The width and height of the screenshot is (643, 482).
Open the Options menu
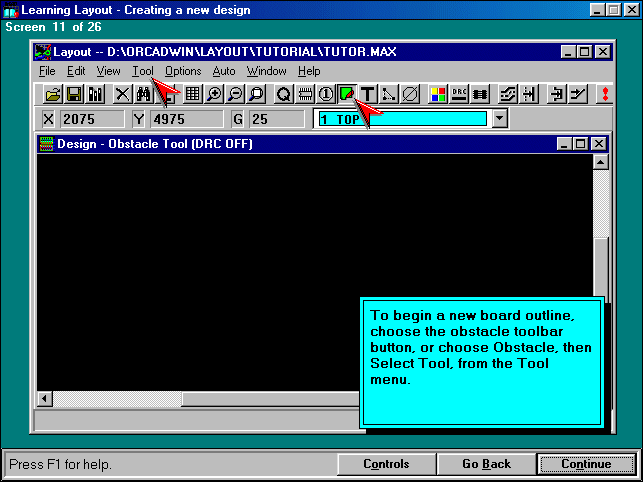tap(183, 71)
